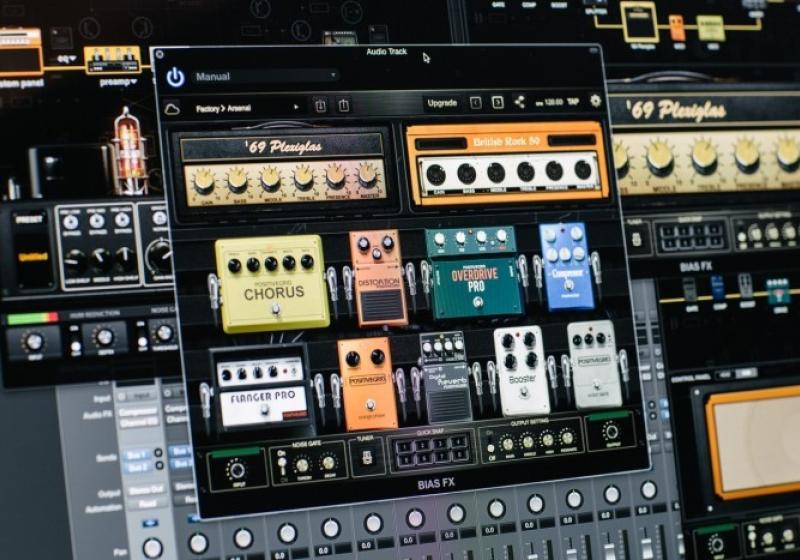Select the white Booster pedal
The height and width of the screenshot is (560, 800).
521,371
